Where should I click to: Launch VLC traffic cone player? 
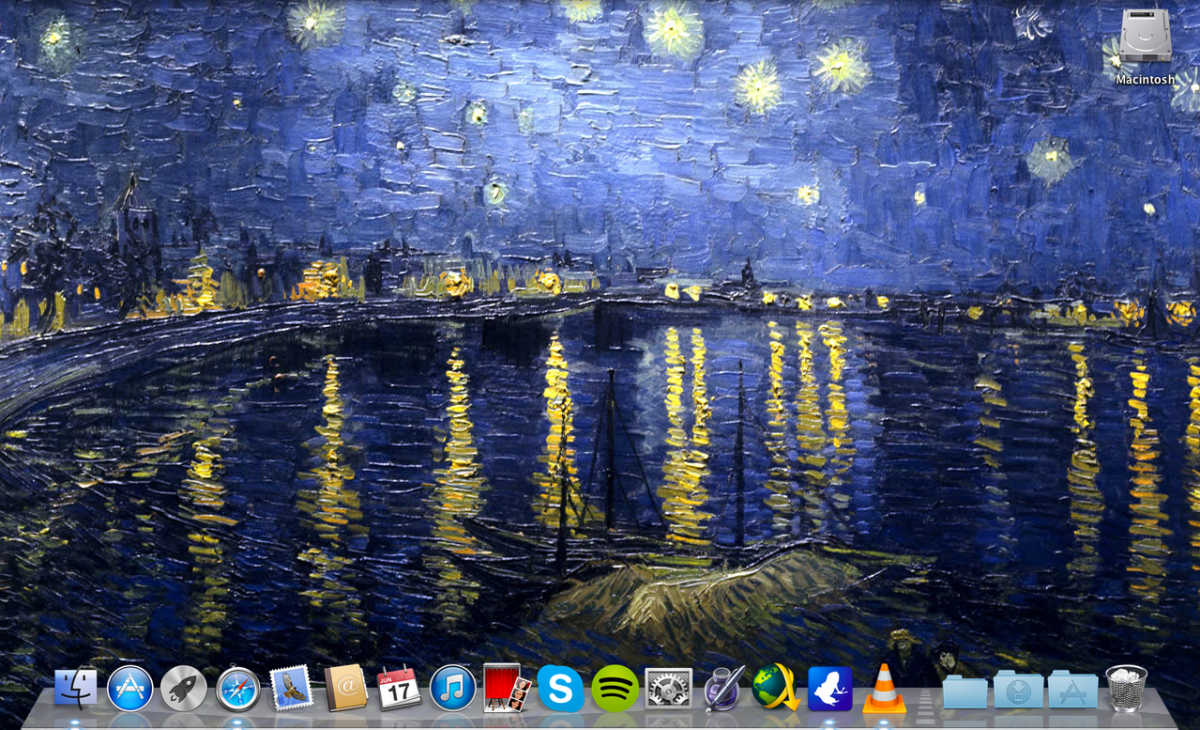point(884,688)
